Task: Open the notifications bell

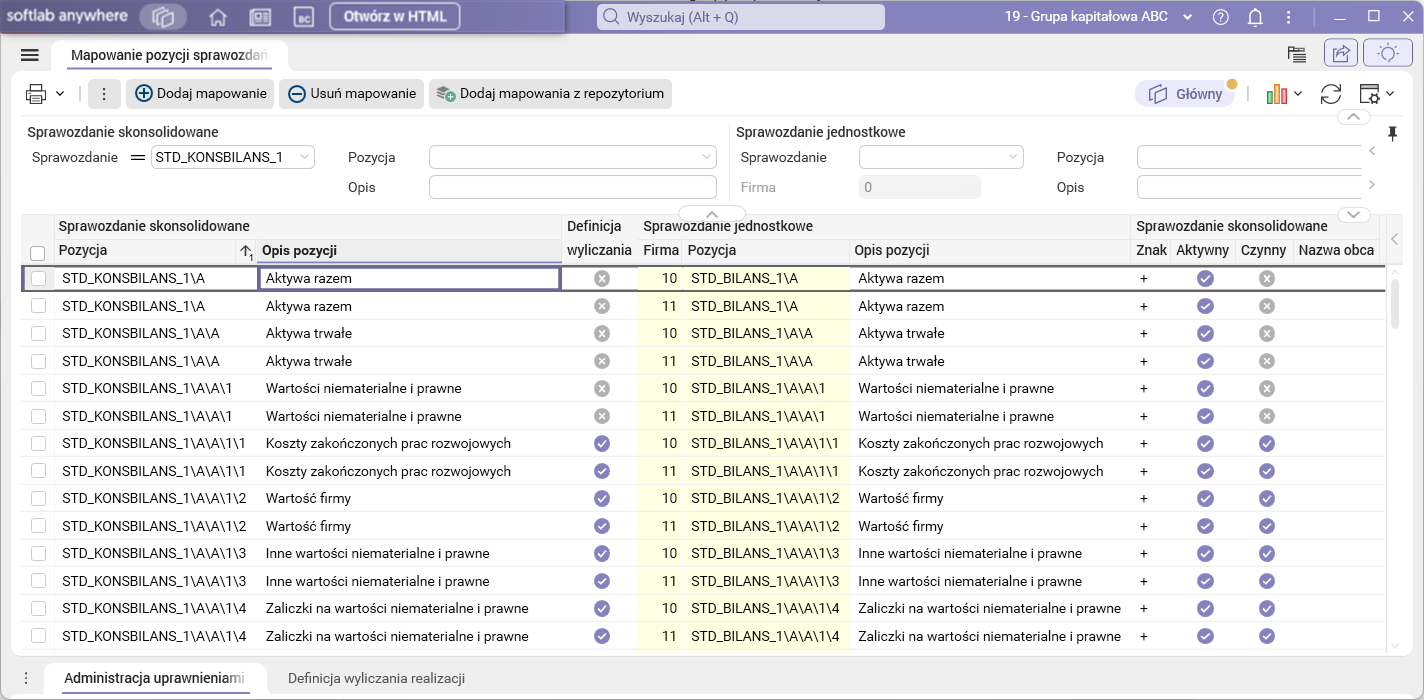Action: 1255,17
